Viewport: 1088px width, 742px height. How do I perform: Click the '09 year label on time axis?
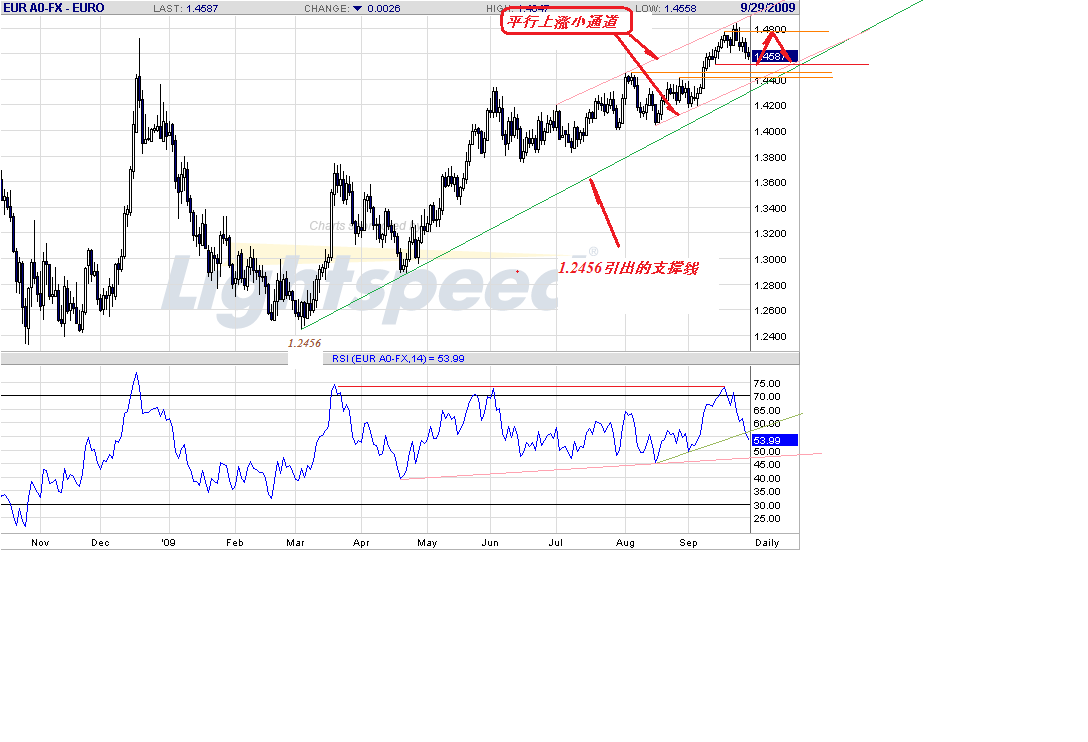pos(169,543)
